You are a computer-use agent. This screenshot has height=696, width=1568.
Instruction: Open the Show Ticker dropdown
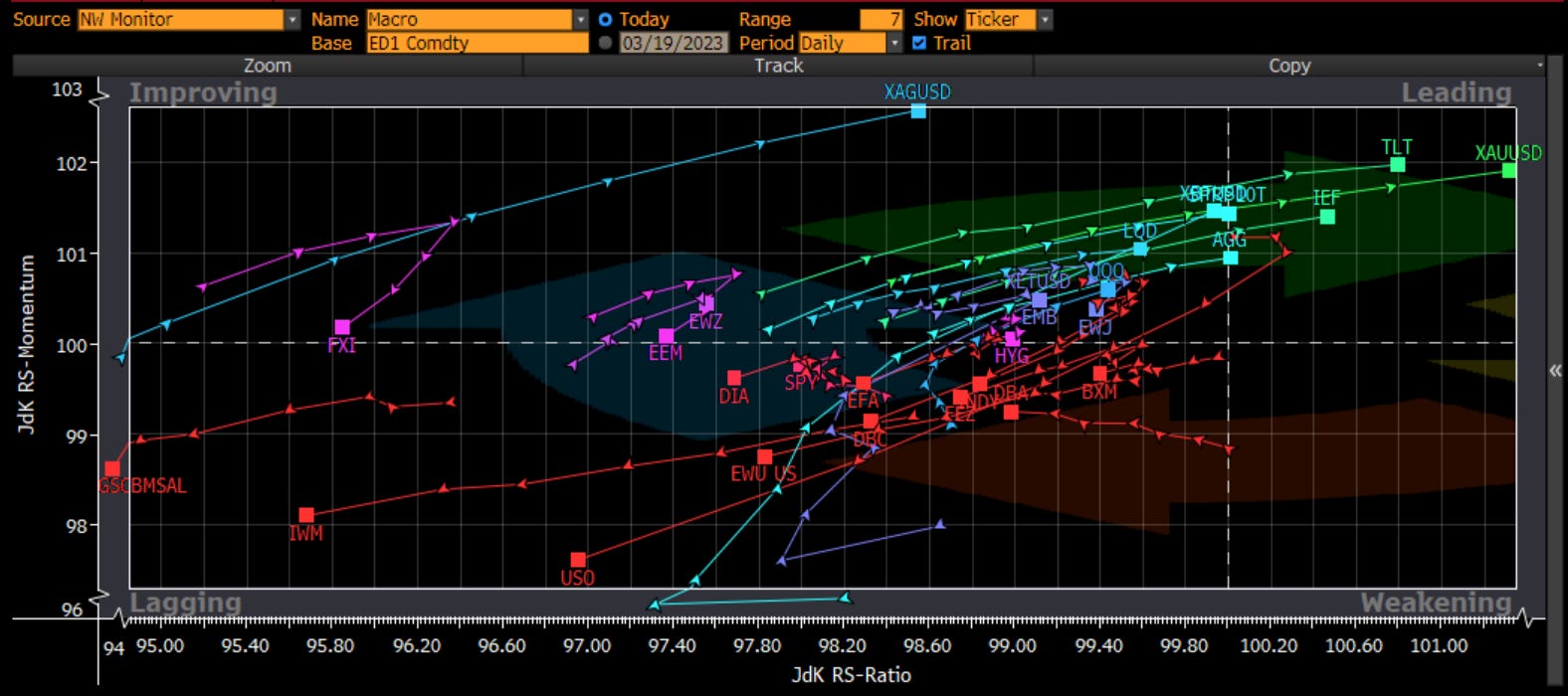tap(1044, 19)
